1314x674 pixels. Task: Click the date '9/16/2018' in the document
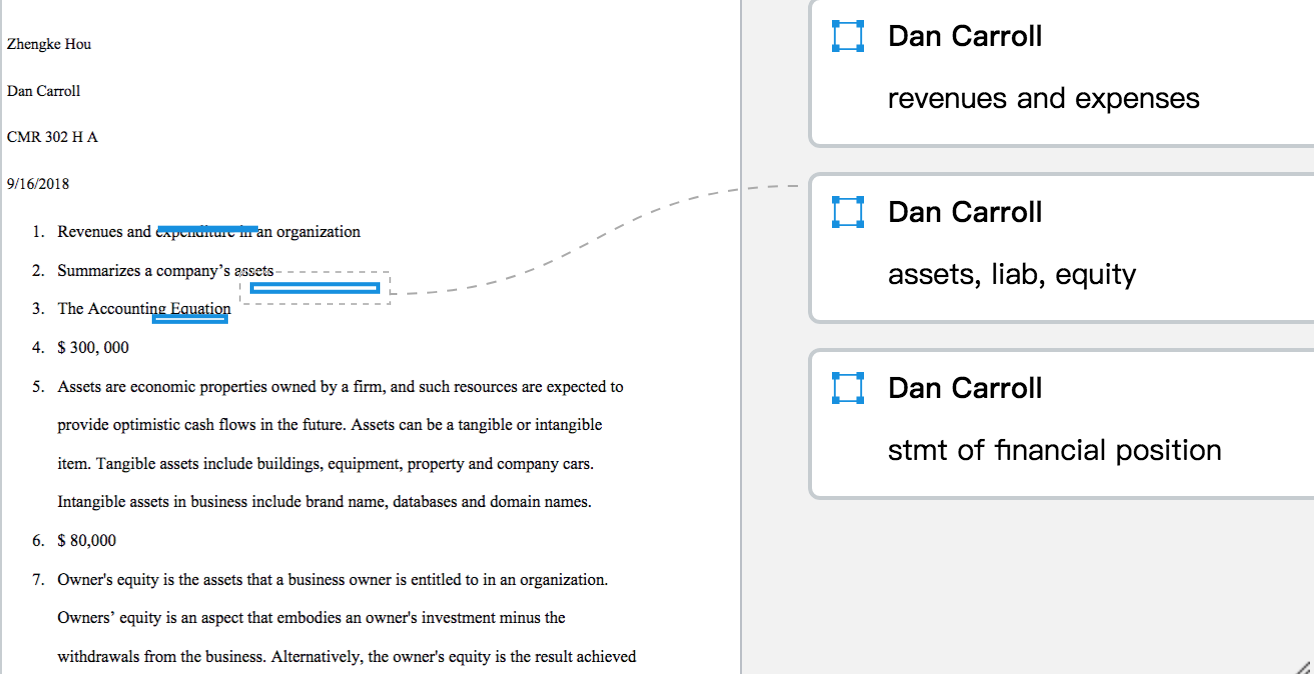(x=38, y=184)
